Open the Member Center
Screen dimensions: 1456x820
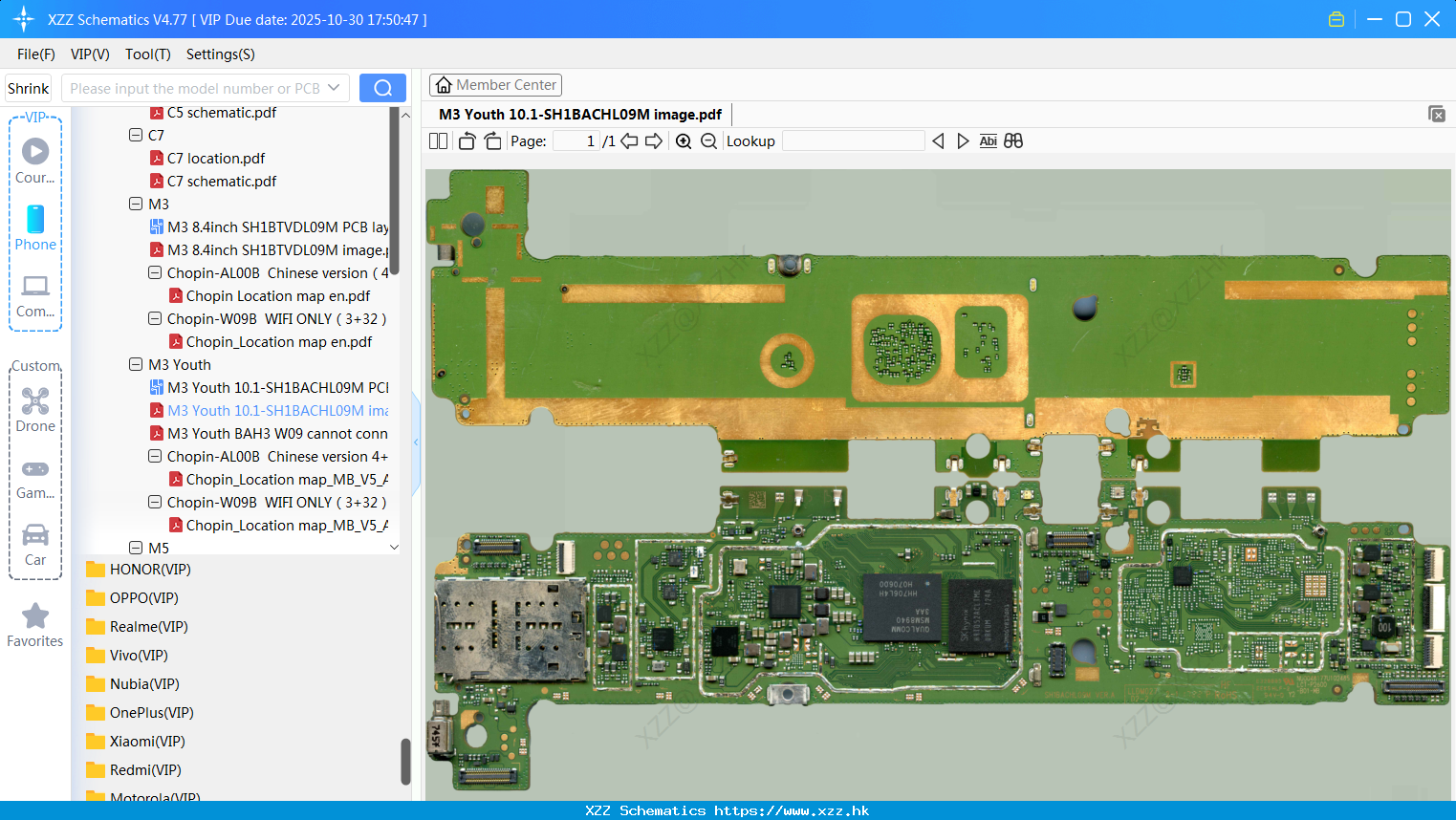pyautogui.click(x=495, y=85)
